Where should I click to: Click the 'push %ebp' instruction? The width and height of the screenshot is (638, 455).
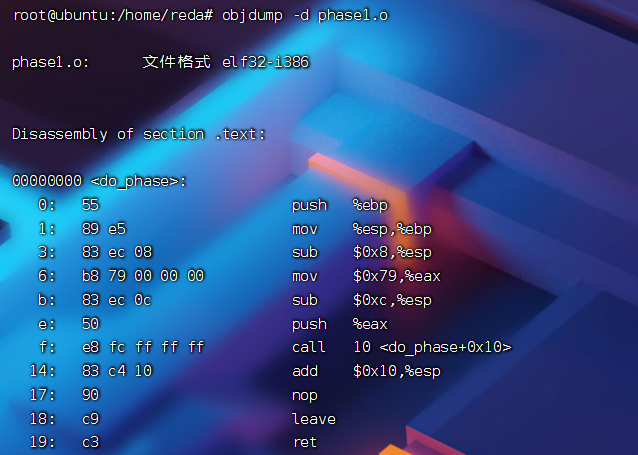[x=340, y=205]
